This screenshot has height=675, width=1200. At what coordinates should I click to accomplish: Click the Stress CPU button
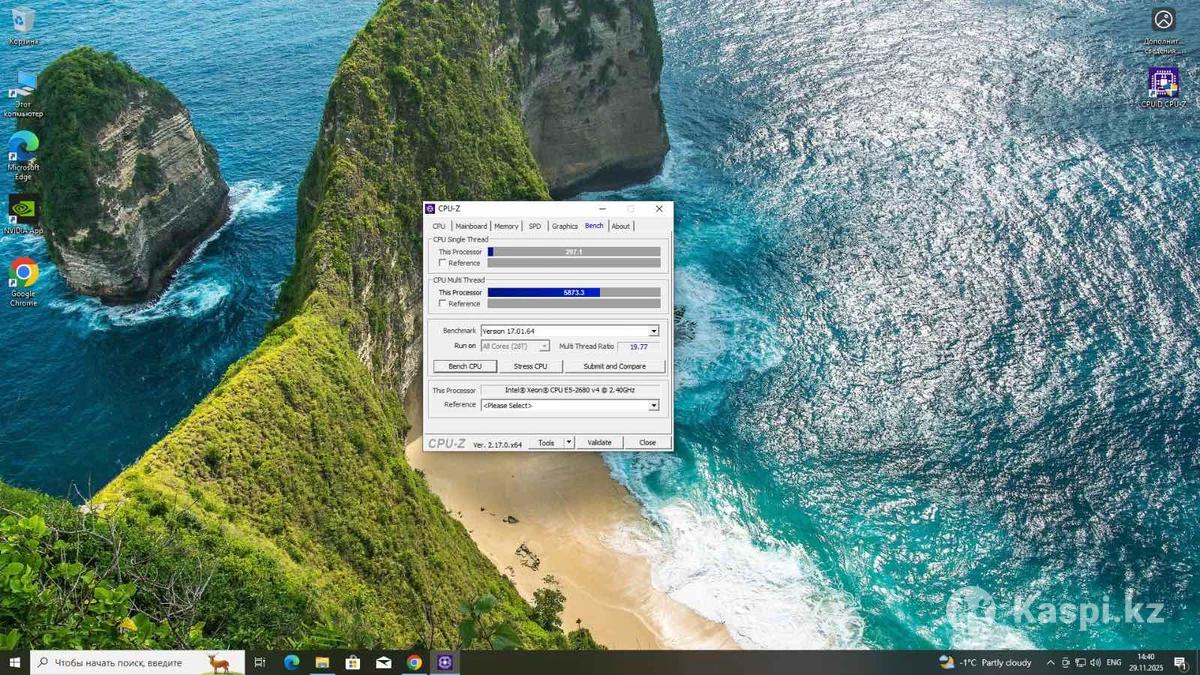(530, 366)
